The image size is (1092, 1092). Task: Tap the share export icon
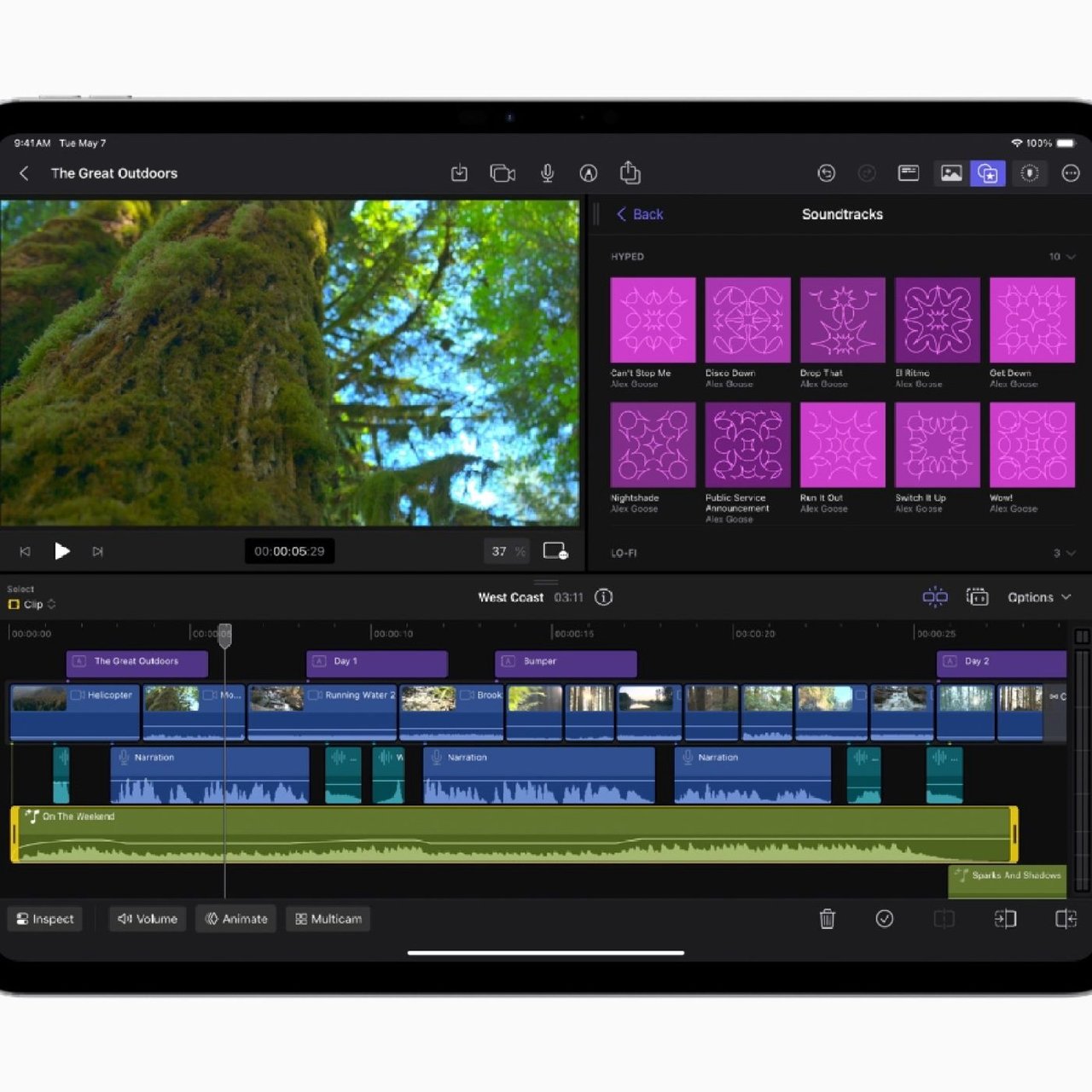(630, 172)
